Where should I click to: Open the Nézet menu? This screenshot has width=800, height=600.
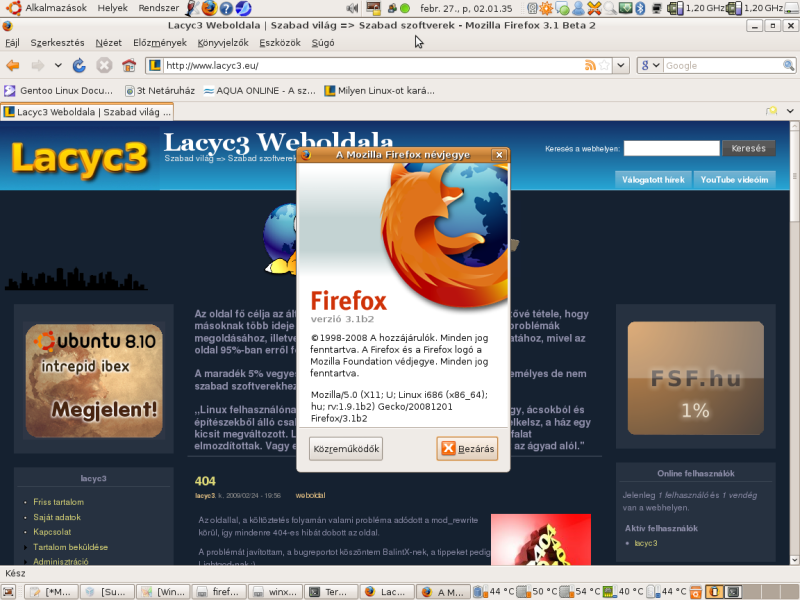point(109,43)
